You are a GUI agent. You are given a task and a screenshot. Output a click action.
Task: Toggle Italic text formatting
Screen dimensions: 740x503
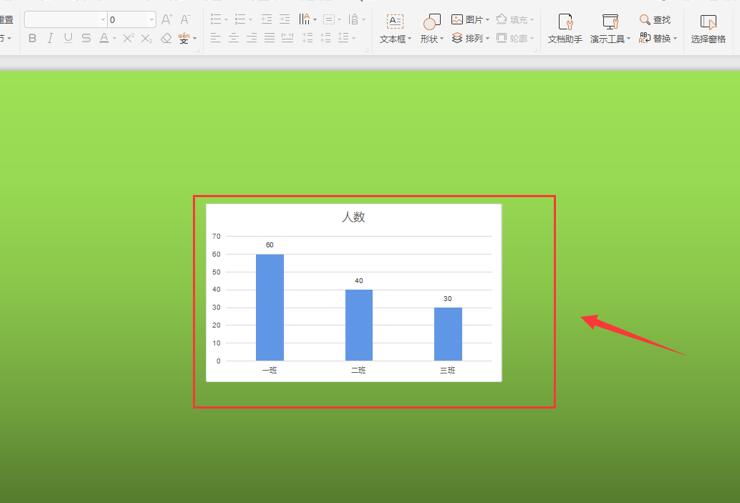pyautogui.click(x=50, y=38)
